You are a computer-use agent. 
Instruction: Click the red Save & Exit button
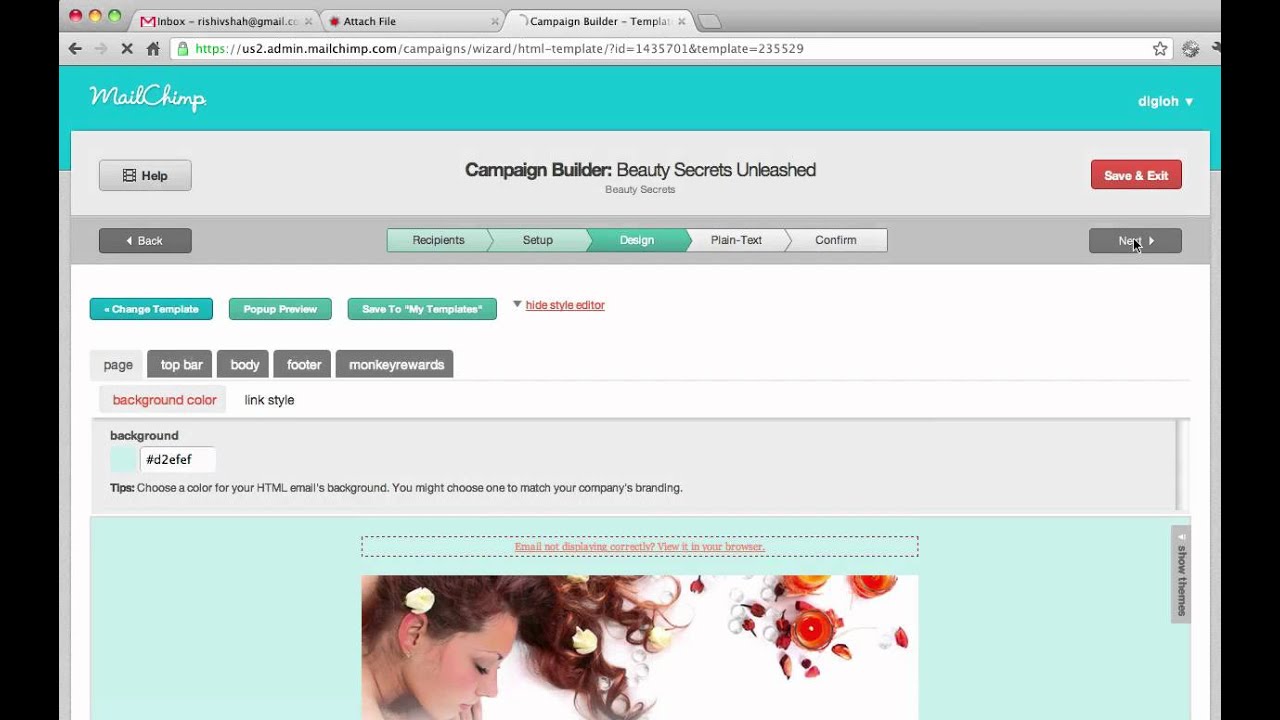pos(1136,175)
